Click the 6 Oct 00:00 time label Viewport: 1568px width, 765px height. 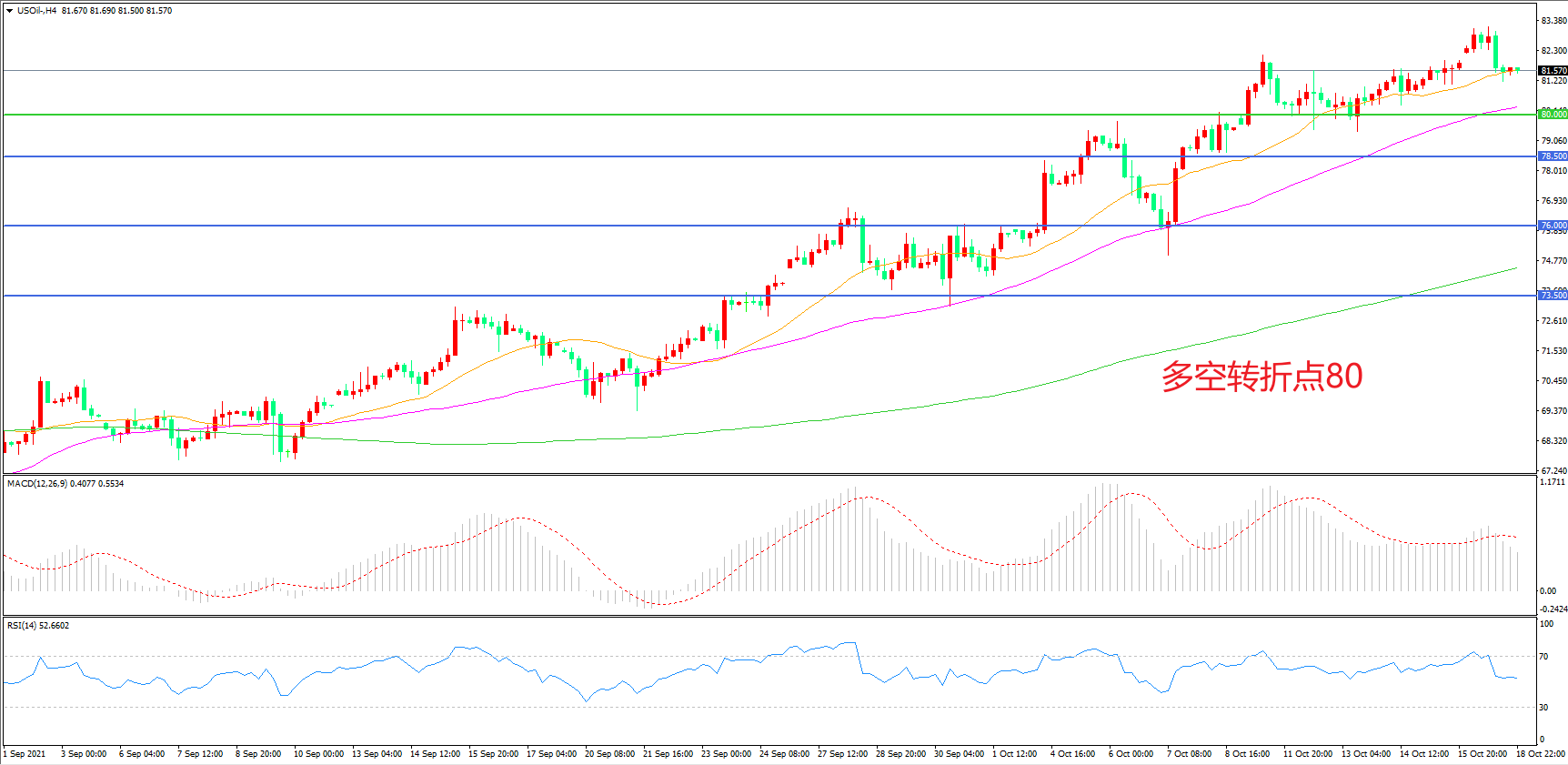(1131, 754)
